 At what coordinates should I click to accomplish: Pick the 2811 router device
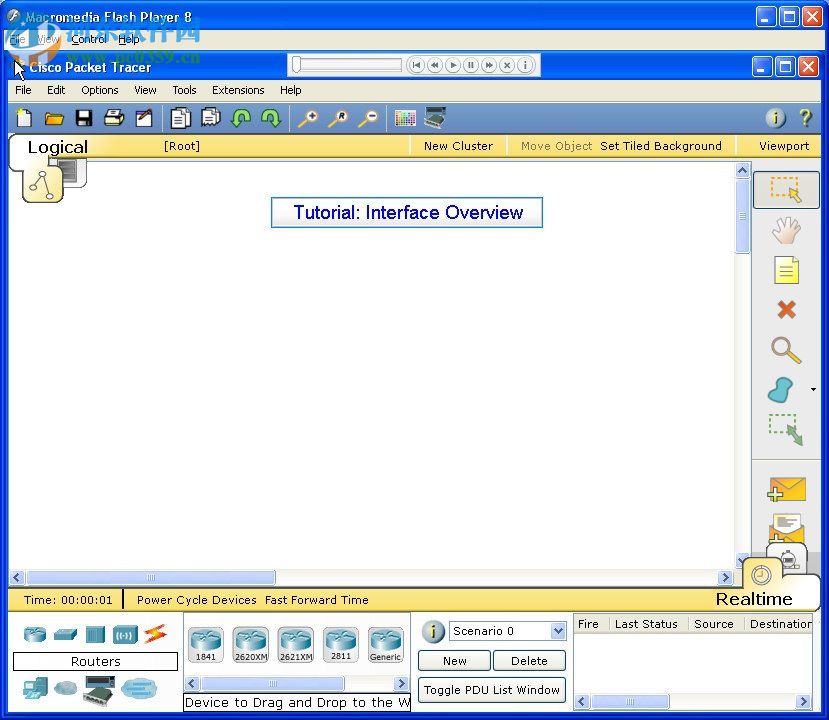coord(340,644)
